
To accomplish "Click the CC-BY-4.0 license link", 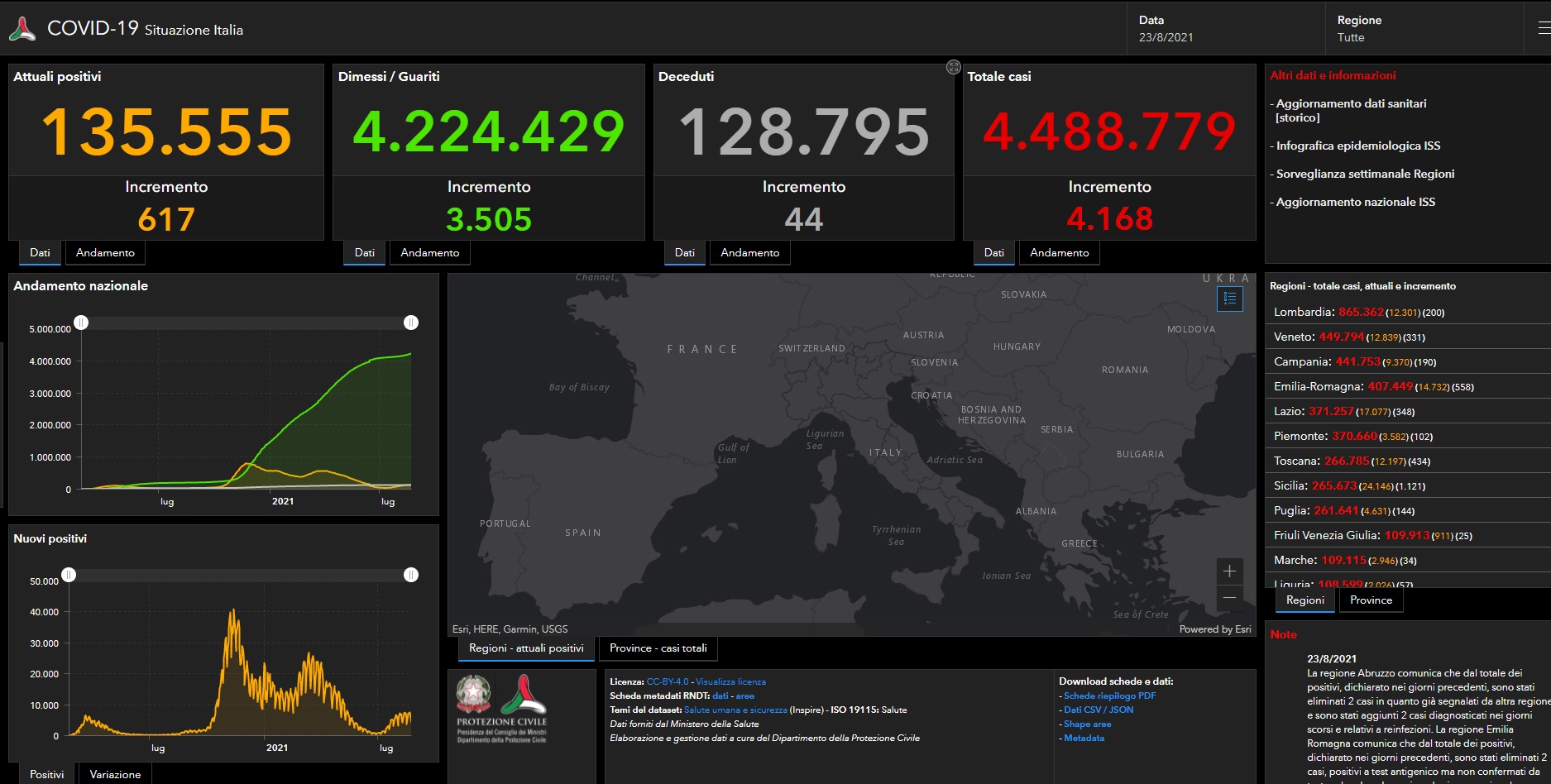I will (667, 681).
